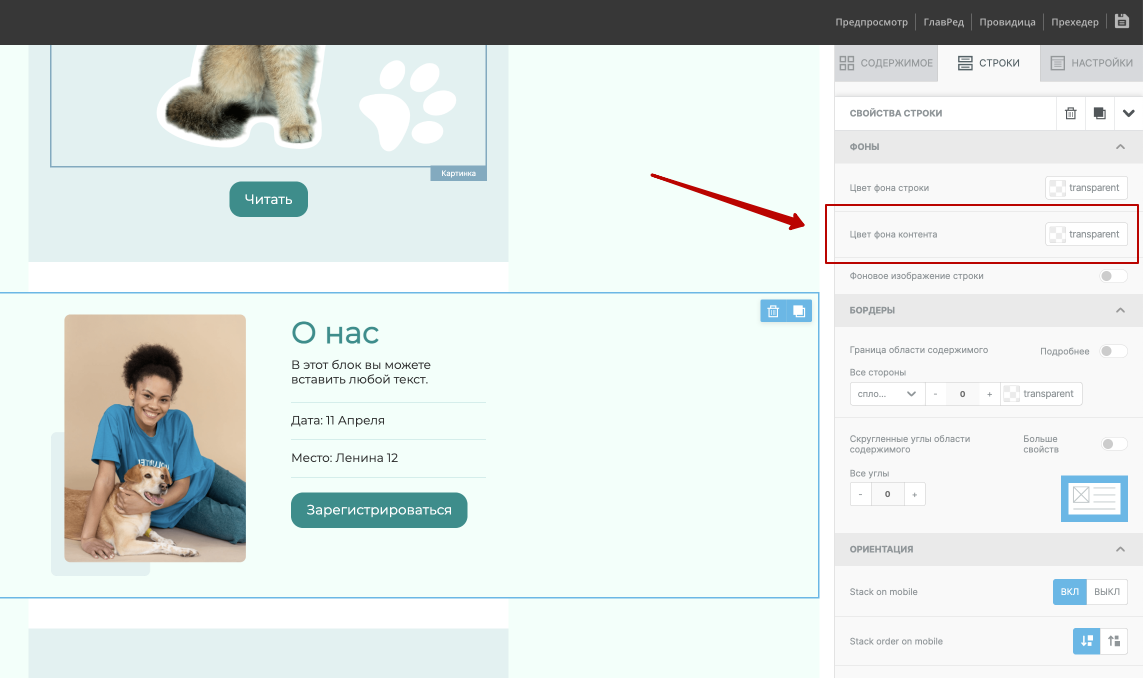The image size is (1143, 678).
Task: Open the Настройки tab
Action: pos(1091,63)
